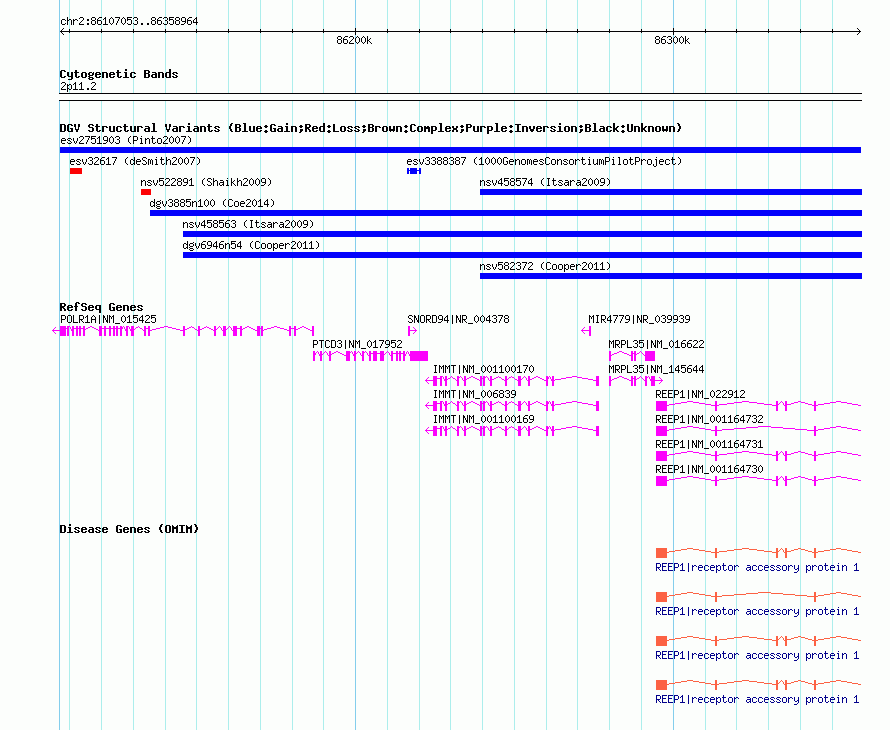Click the right arrow of the ruler
Viewport: 890px width, 730px height.
858,32
